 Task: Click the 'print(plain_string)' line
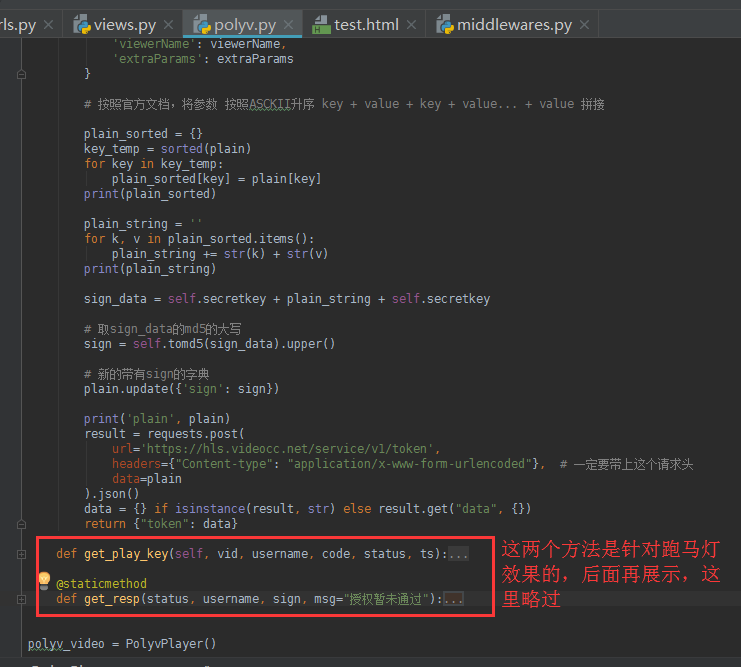pos(150,269)
